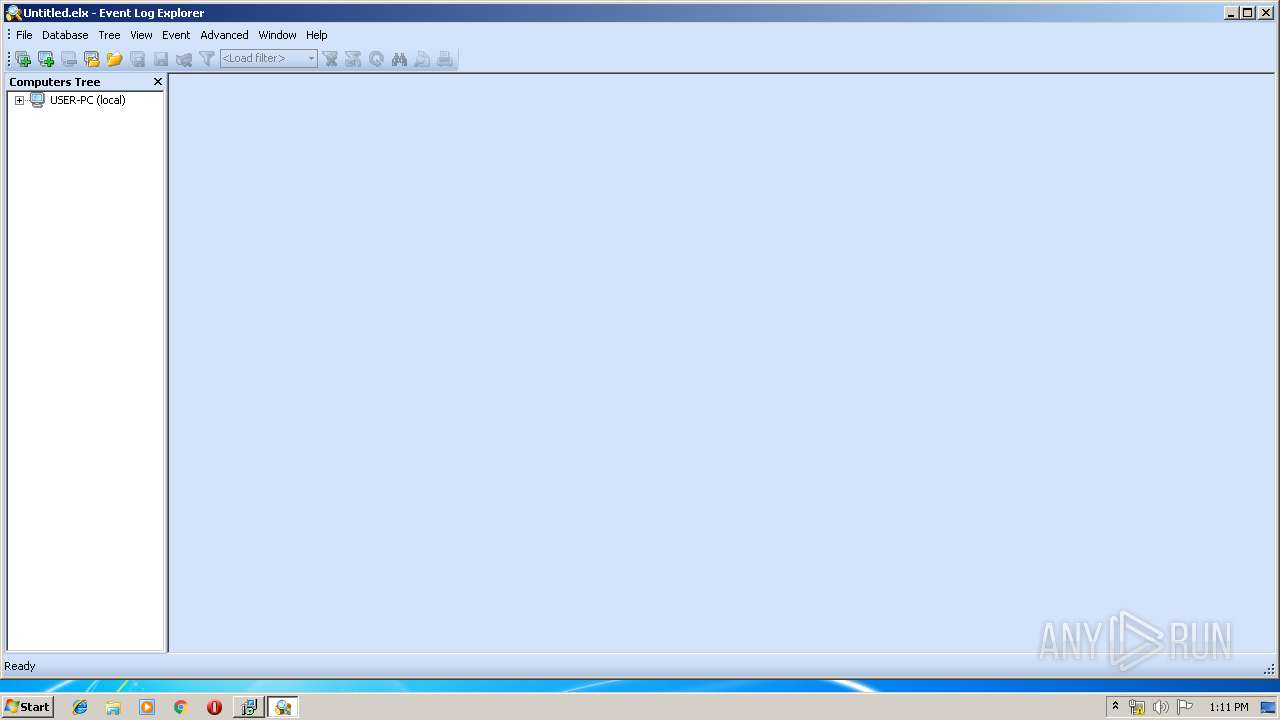Click the Computers Tree panel title
Image resolution: width=1280 pixels, height=720 pixels.
click(x=55, y=82)
